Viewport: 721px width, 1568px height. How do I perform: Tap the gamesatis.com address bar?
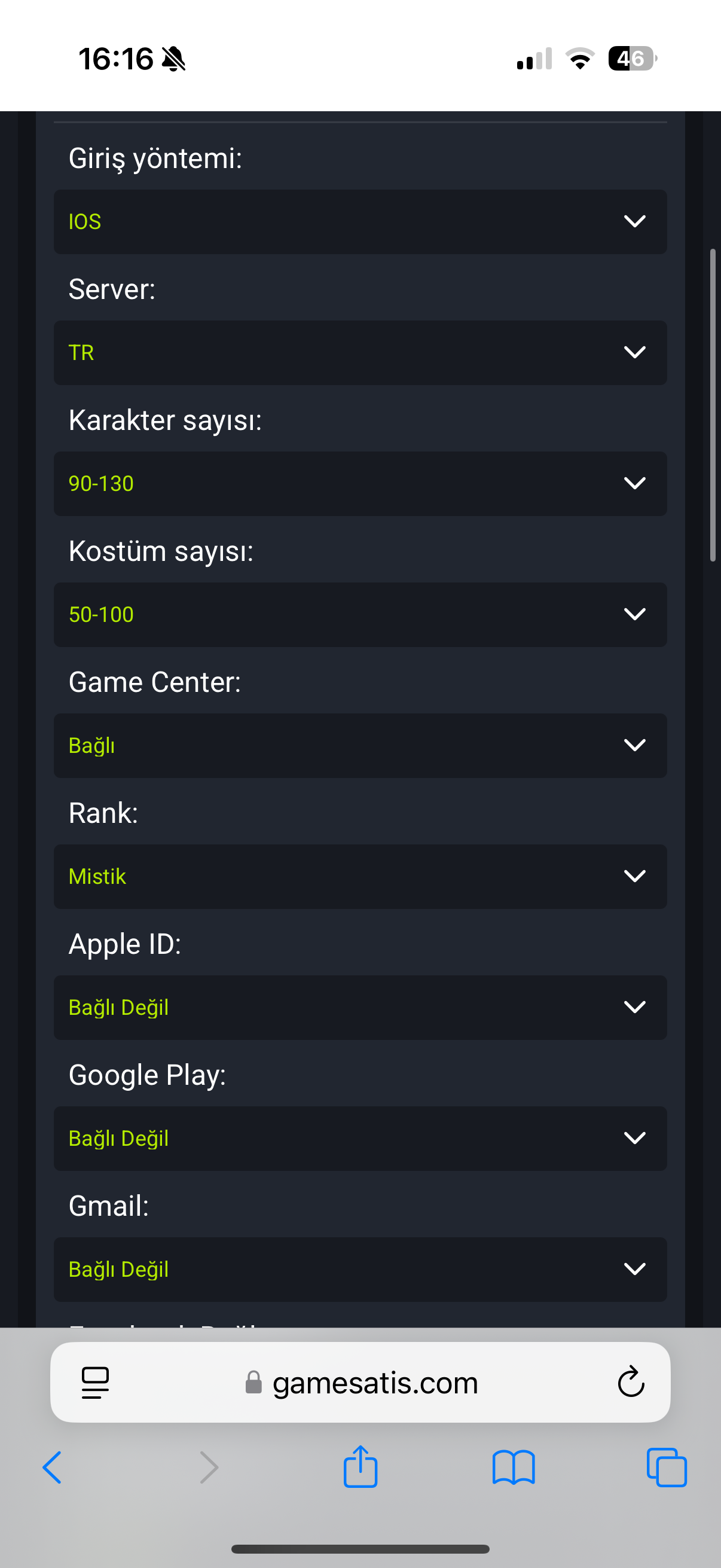point(375,1383)
